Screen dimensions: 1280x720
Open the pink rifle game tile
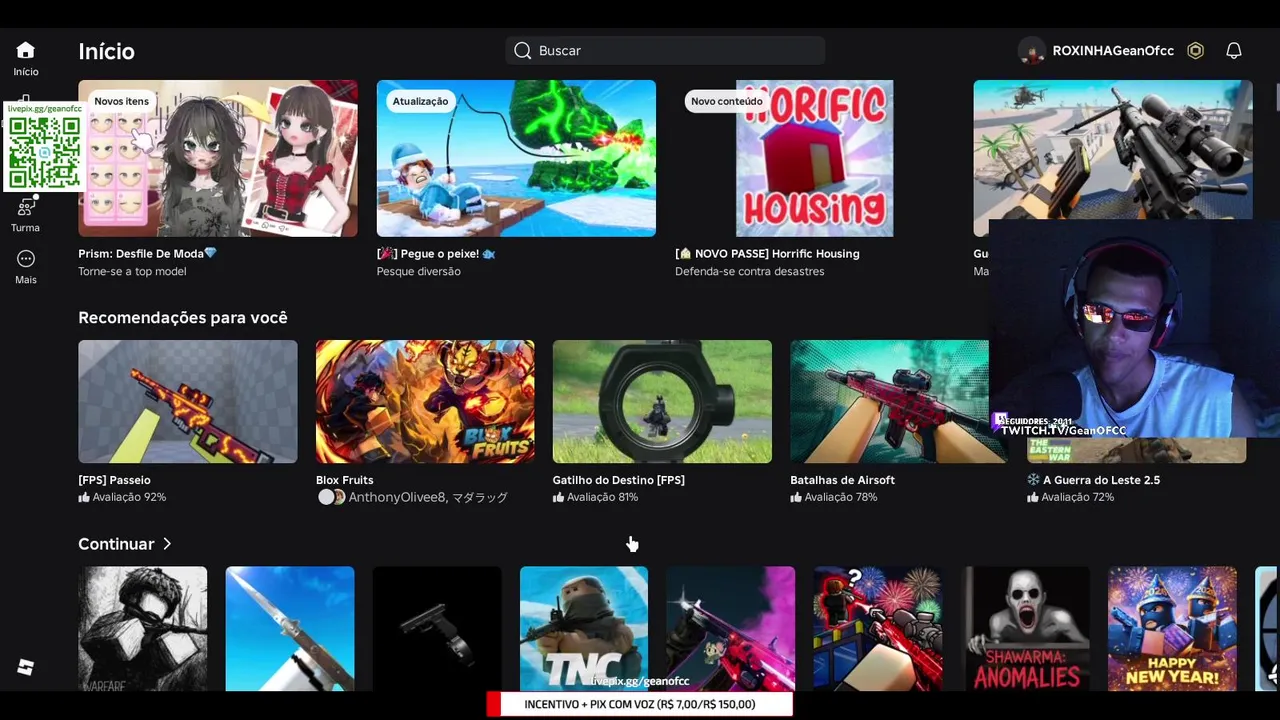pyautogui.click(x=731, y=629)
